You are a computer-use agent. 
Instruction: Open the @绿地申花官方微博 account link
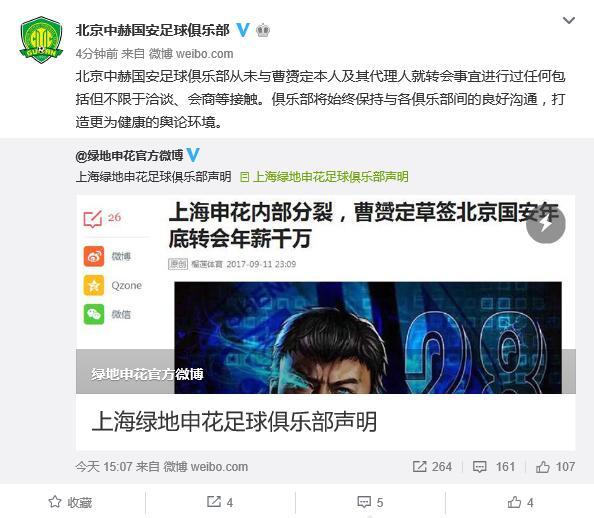point(129,155)
